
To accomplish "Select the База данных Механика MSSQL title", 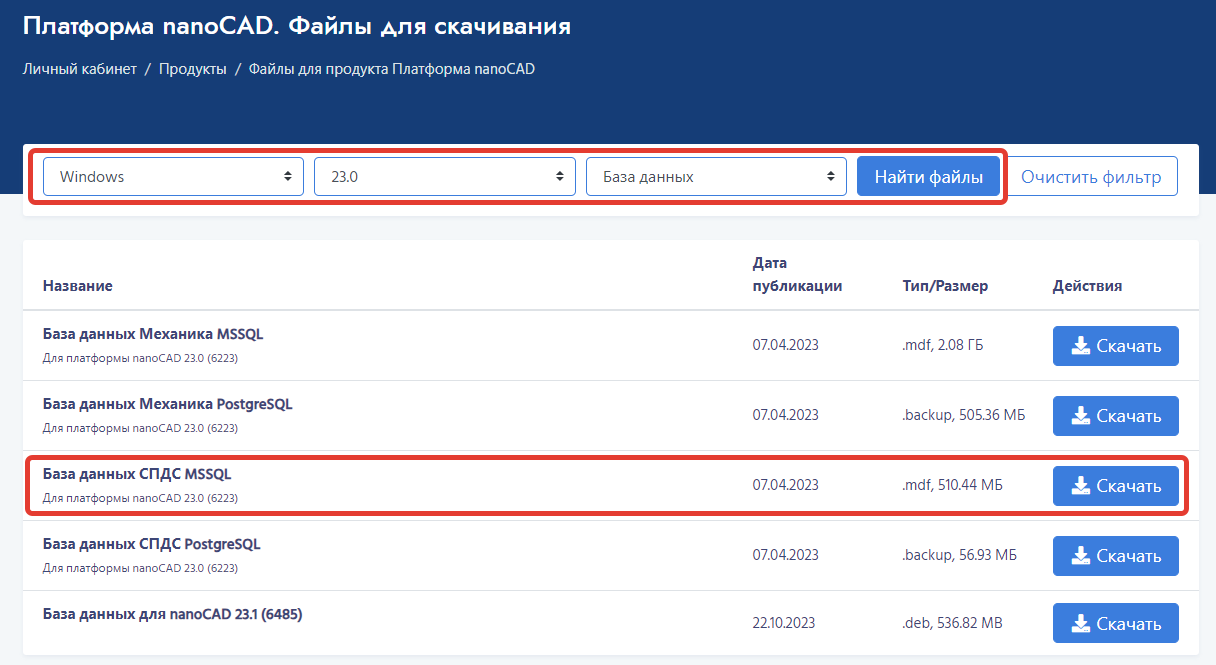I will pos(153,334).
